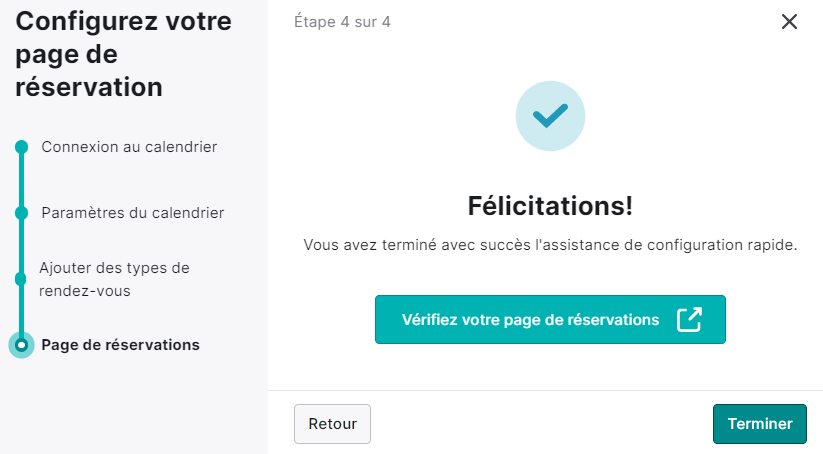This screenshot has height=454, width=823.
Task: Go back with the Retour button
Action: point(332,424)
